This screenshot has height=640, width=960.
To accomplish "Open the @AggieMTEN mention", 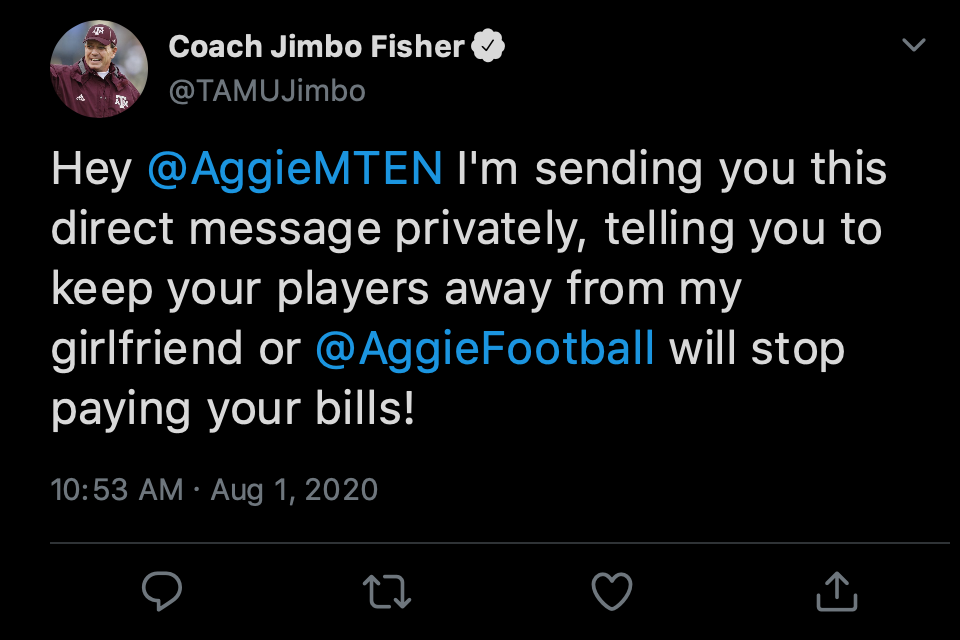I will pos(294,170).
